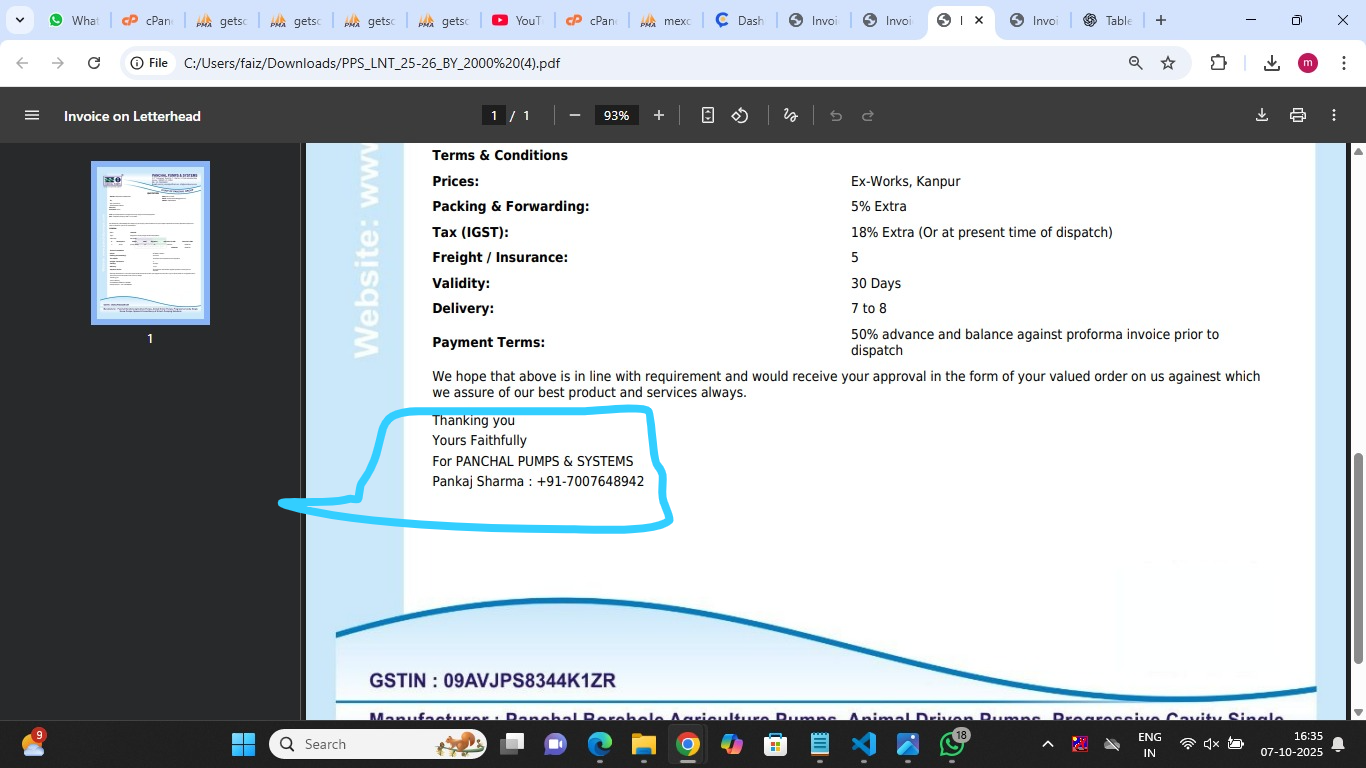Image resolution: width=1366 pixels, height=768 pixels.
Task: Toggle the PDF sidebar menu icon
Action: coord(32,116)
